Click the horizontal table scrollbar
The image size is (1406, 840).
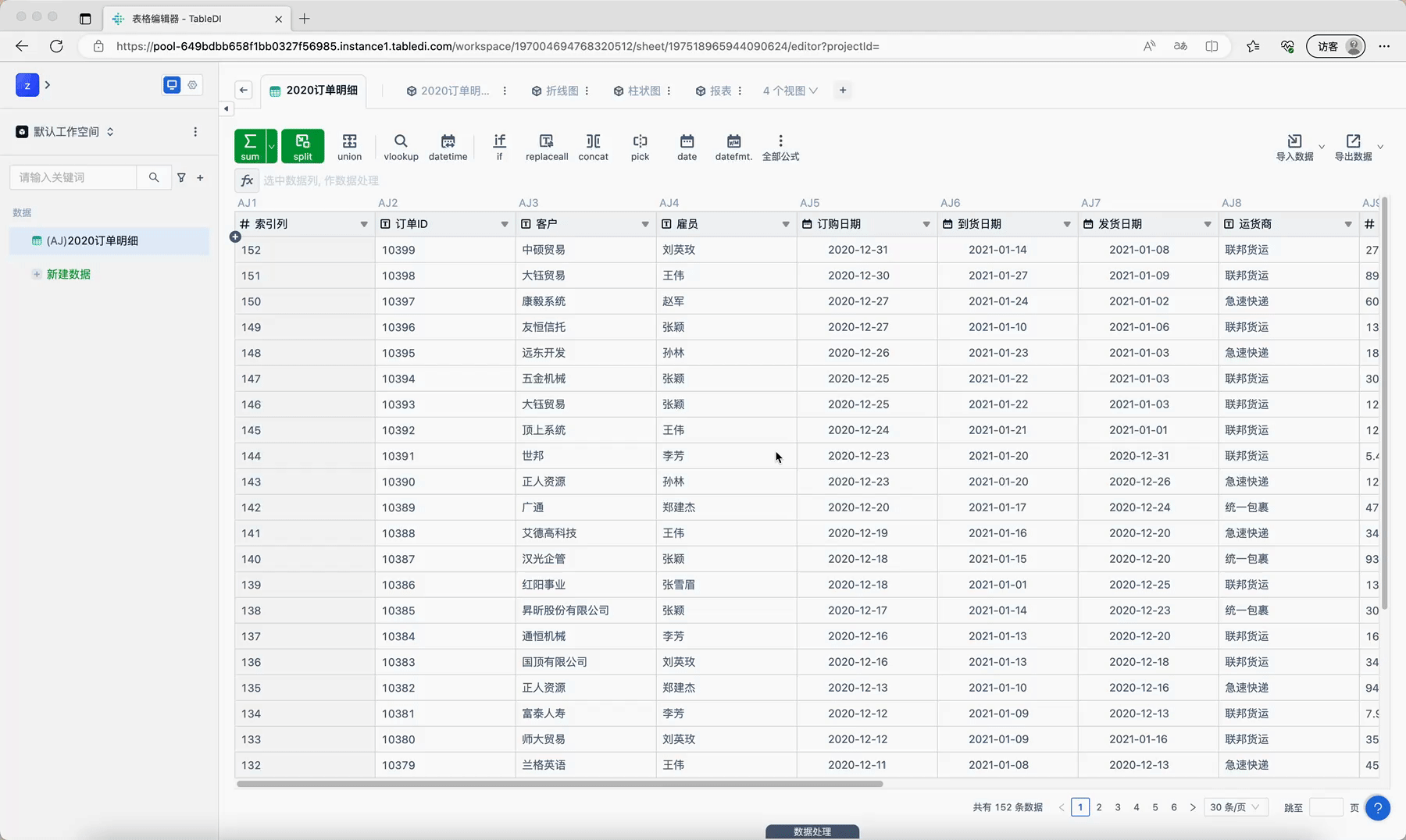coord(560,784)
